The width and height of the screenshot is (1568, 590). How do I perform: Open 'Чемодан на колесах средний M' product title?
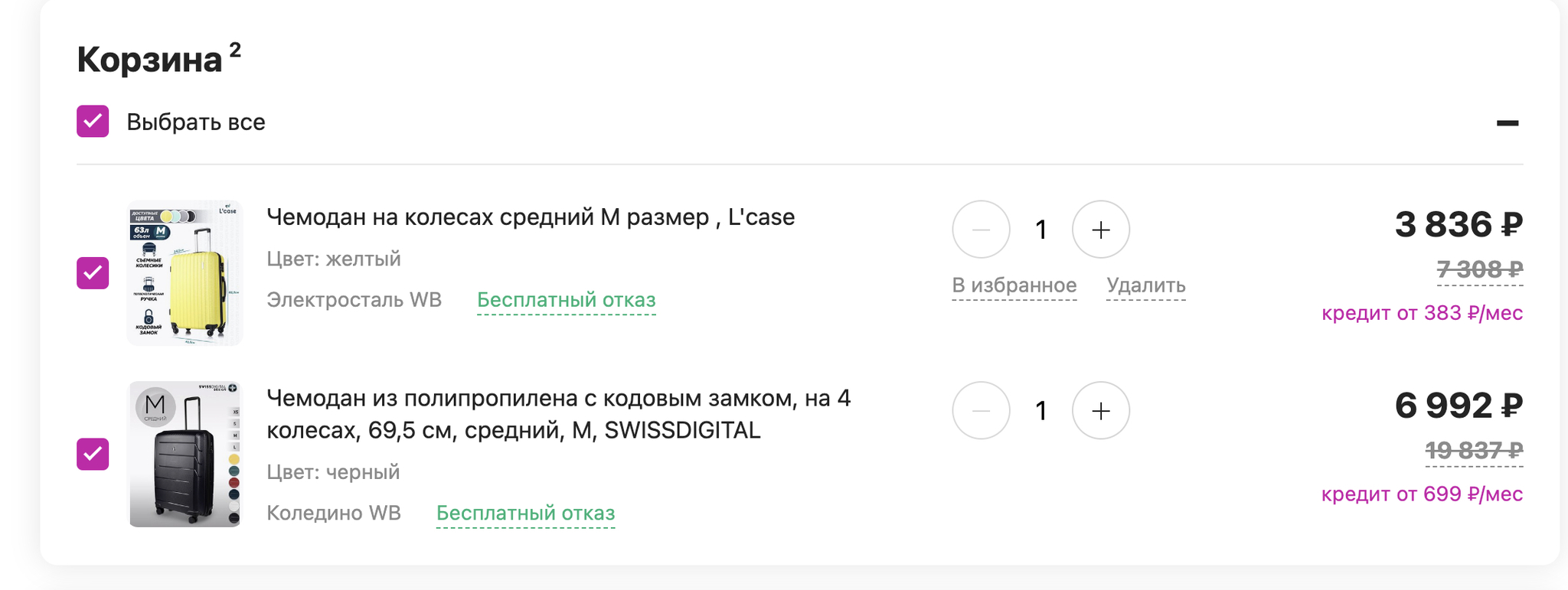coord(530,217)
